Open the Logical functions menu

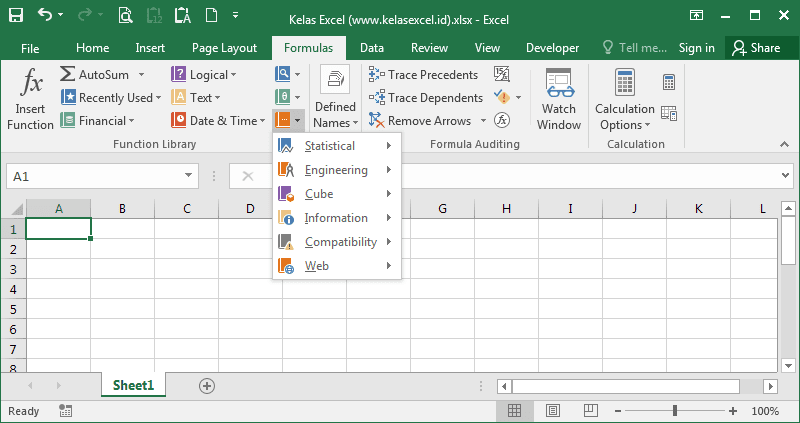coord(204,74)
